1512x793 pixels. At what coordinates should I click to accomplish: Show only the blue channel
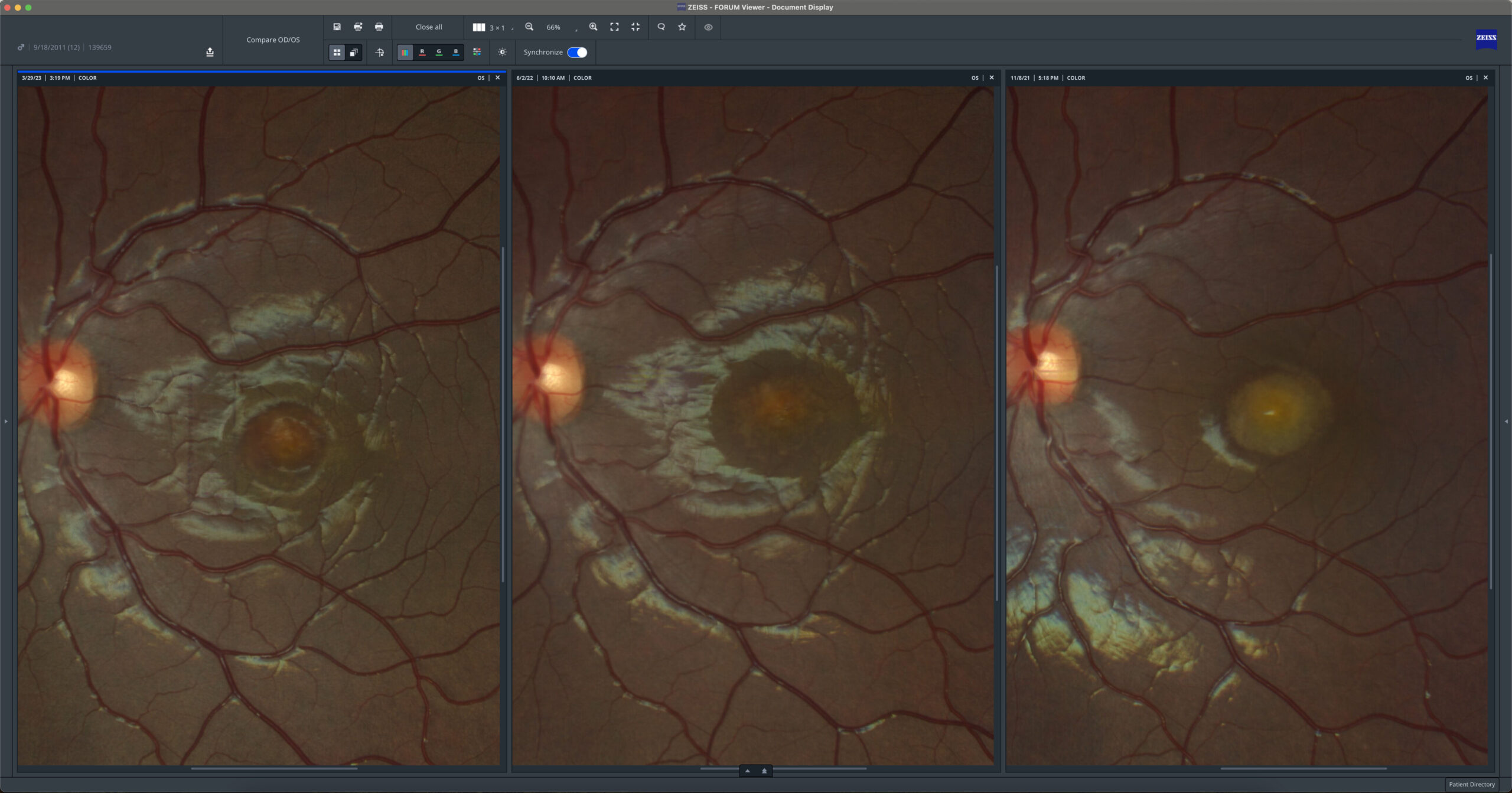tap(456, 53)
